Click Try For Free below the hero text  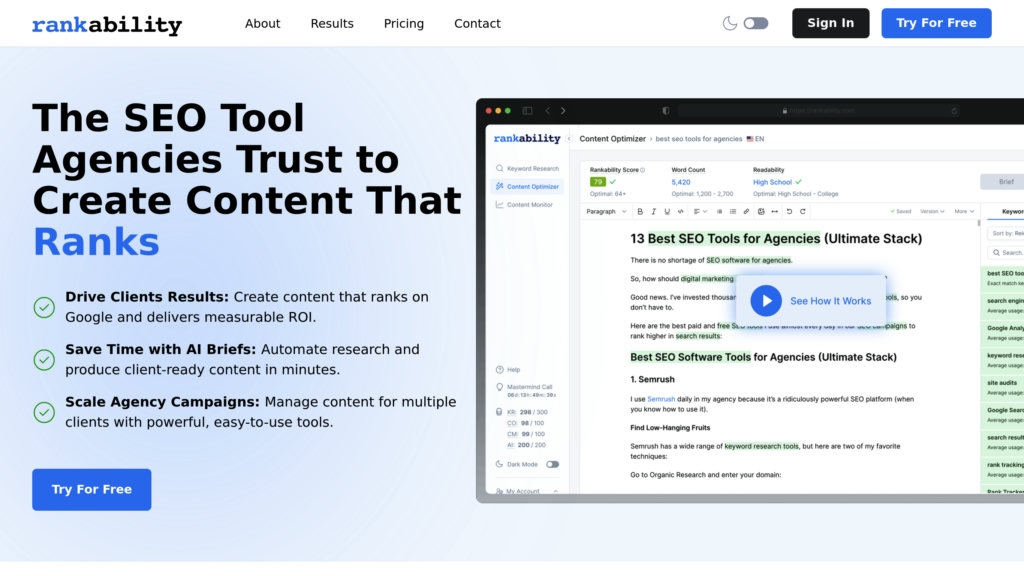(x=92, y=489)
